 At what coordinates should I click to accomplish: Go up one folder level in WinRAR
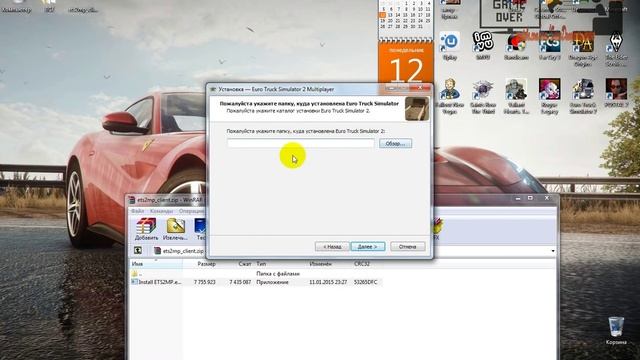tap(138, 250)
